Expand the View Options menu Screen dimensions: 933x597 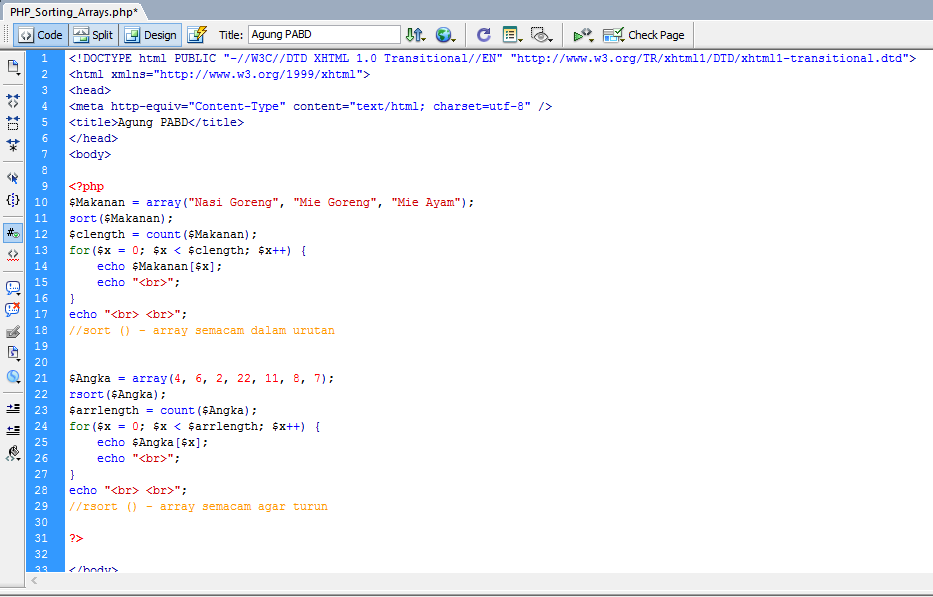pos(513,35)
